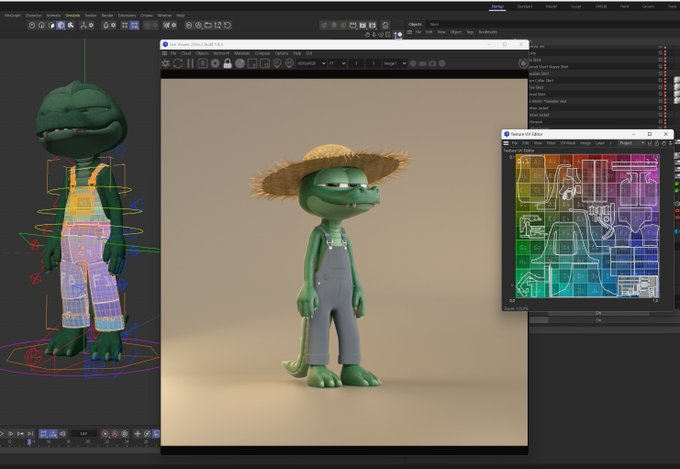
Task: Open the Project dropdown in Texture UV Editor
Action: (x=631, y=143)
